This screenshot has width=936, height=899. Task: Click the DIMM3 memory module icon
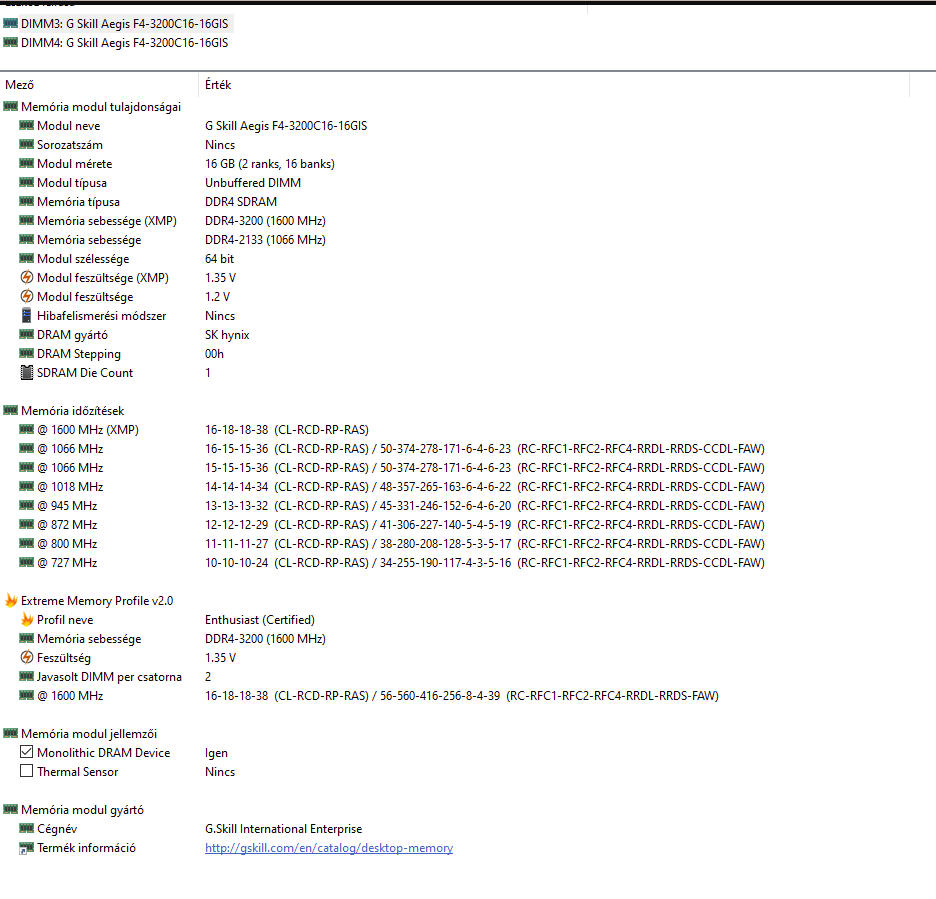(x=10, y=23)
